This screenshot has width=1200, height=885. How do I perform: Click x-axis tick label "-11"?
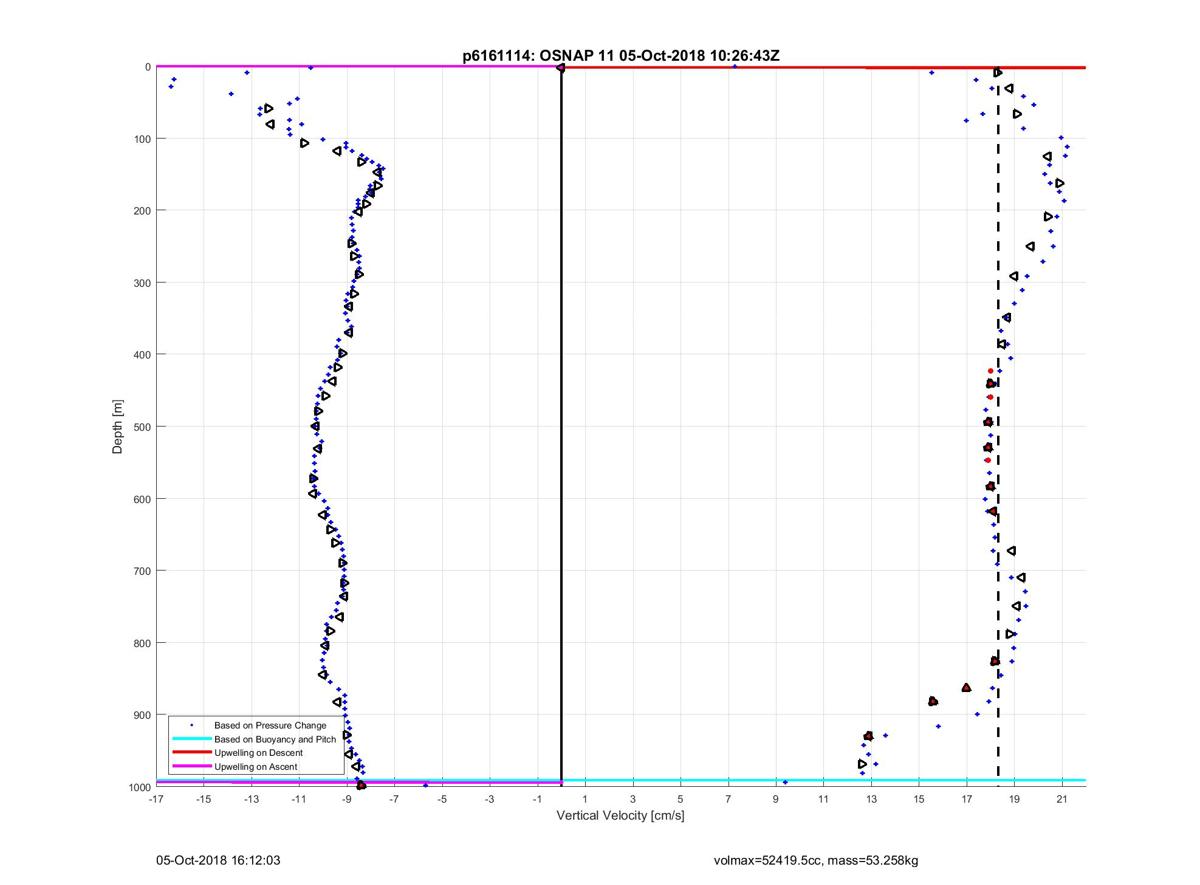298,799
